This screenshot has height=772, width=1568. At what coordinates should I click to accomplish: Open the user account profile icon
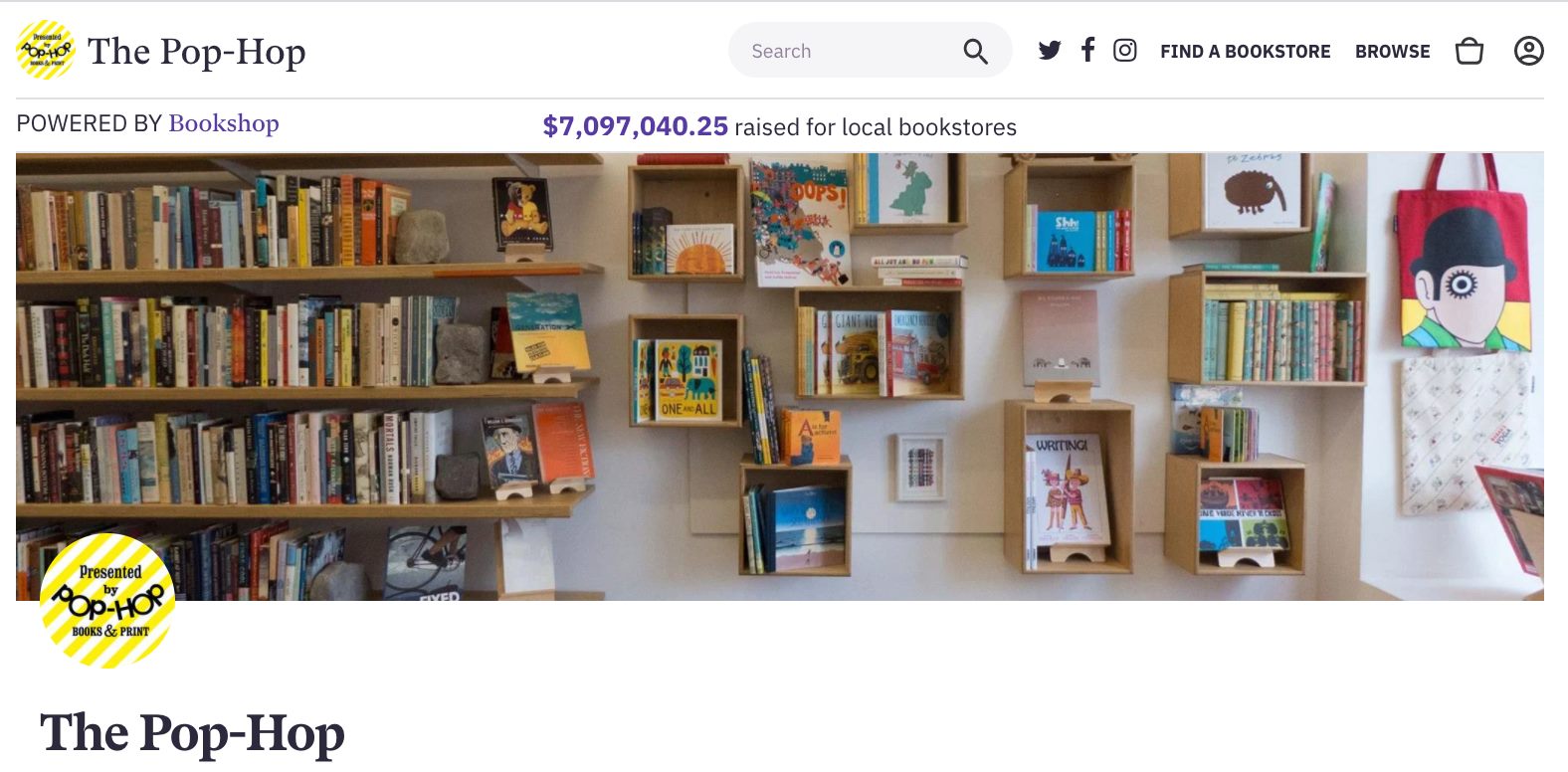pyautogui.click(x=1529, y=51)
